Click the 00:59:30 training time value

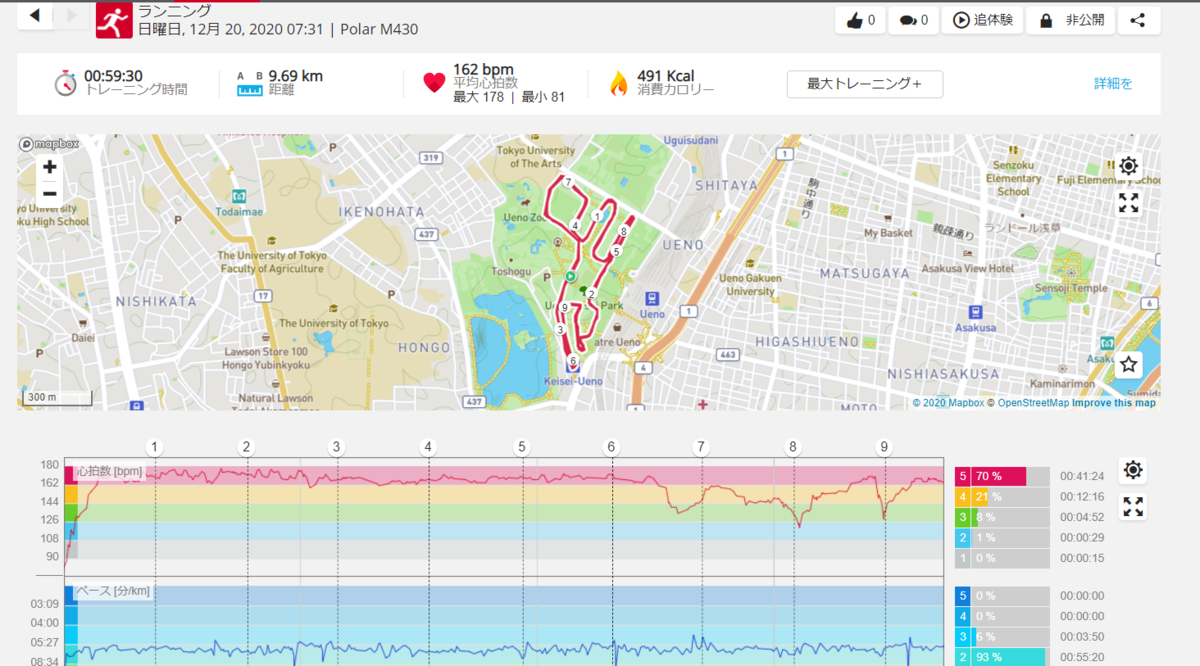tap(116, 76)
